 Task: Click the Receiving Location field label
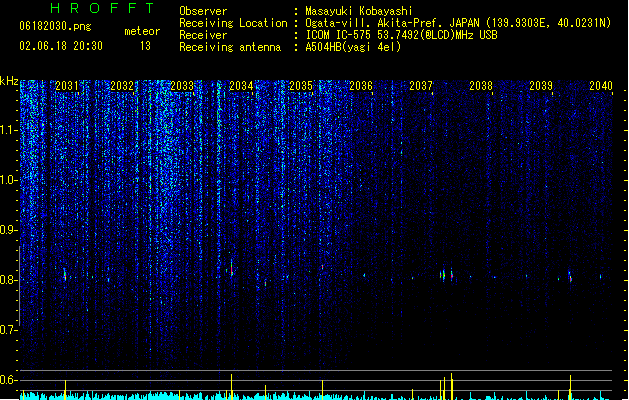[x=233, y=23]
